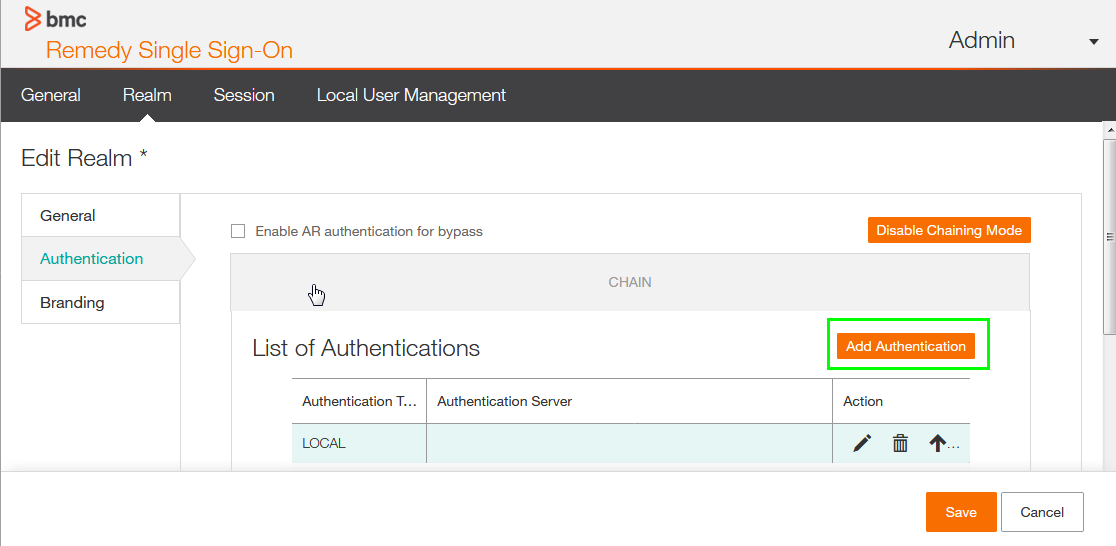Select the LOCAL row cell
Screen dimensions: 1116x546
(x=359, y=443)
